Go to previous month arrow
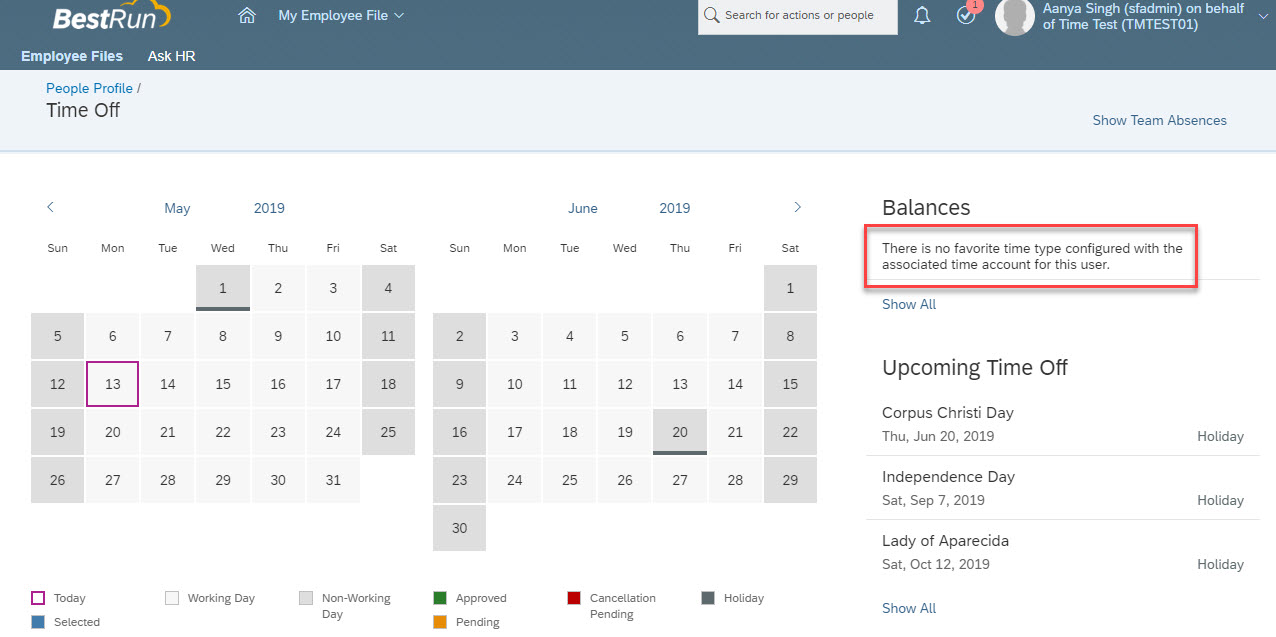Viewport: 1276px width, 637px height. 50,207
